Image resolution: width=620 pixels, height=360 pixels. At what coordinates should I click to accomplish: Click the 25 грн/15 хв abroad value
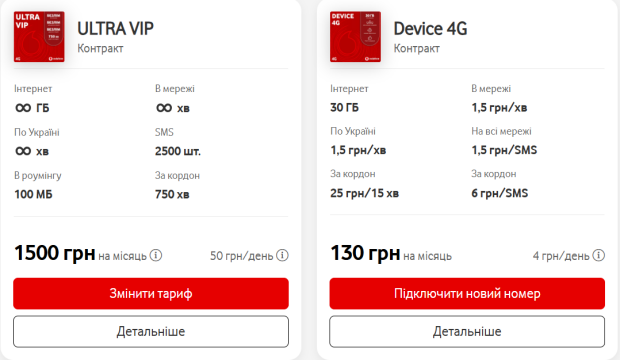click(365, 193)
